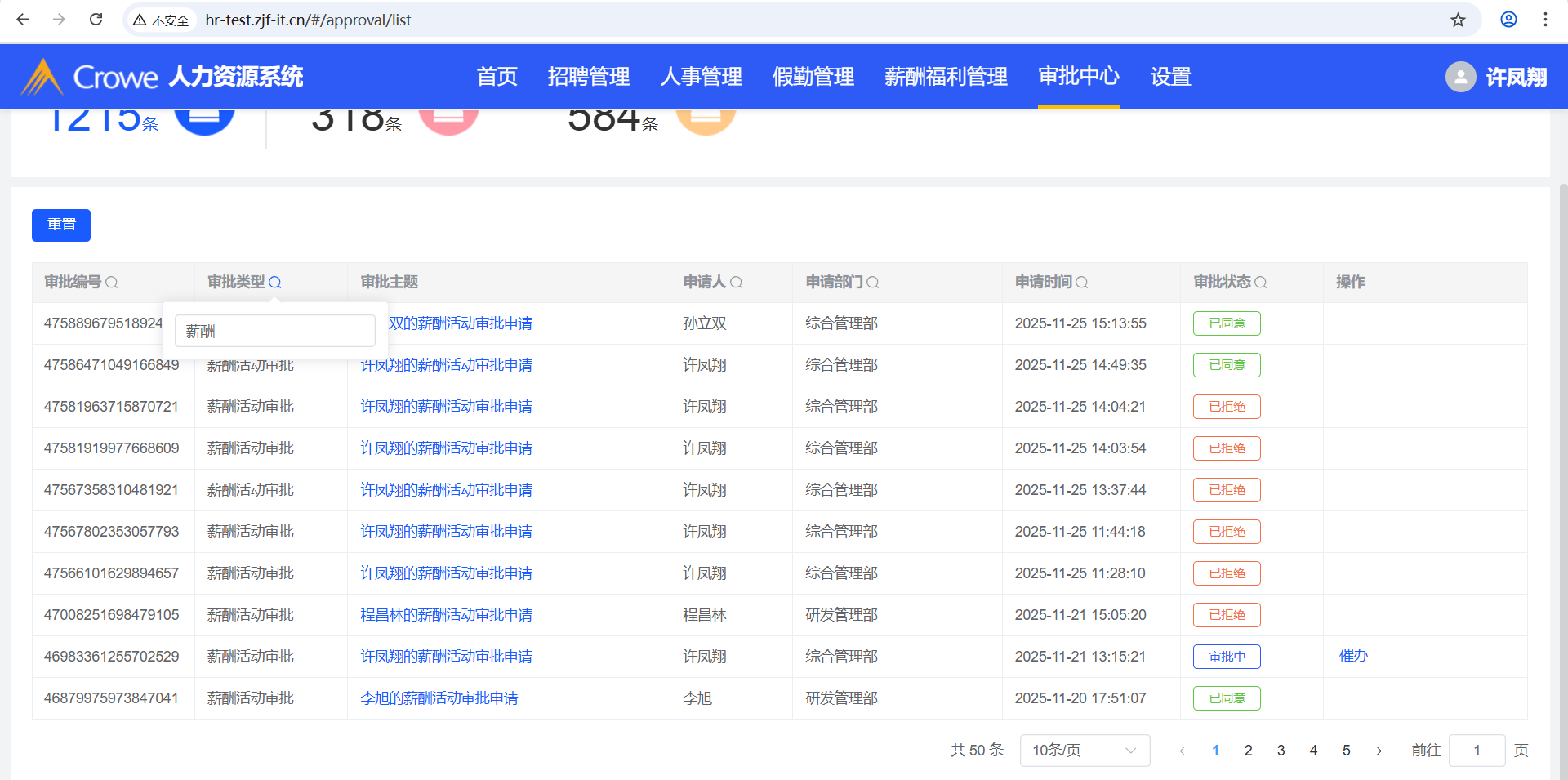Open 程昌林的薪酬活动审批申请 link
This screenshot has height=780, width=1568.
(446, 615)
